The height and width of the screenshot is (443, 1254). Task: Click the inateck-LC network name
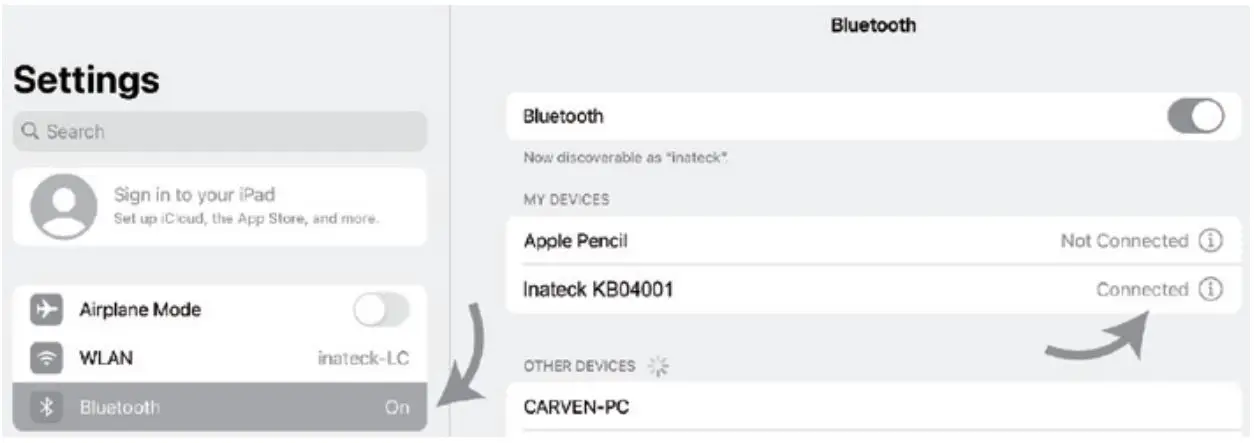click(x=363, y=358)
